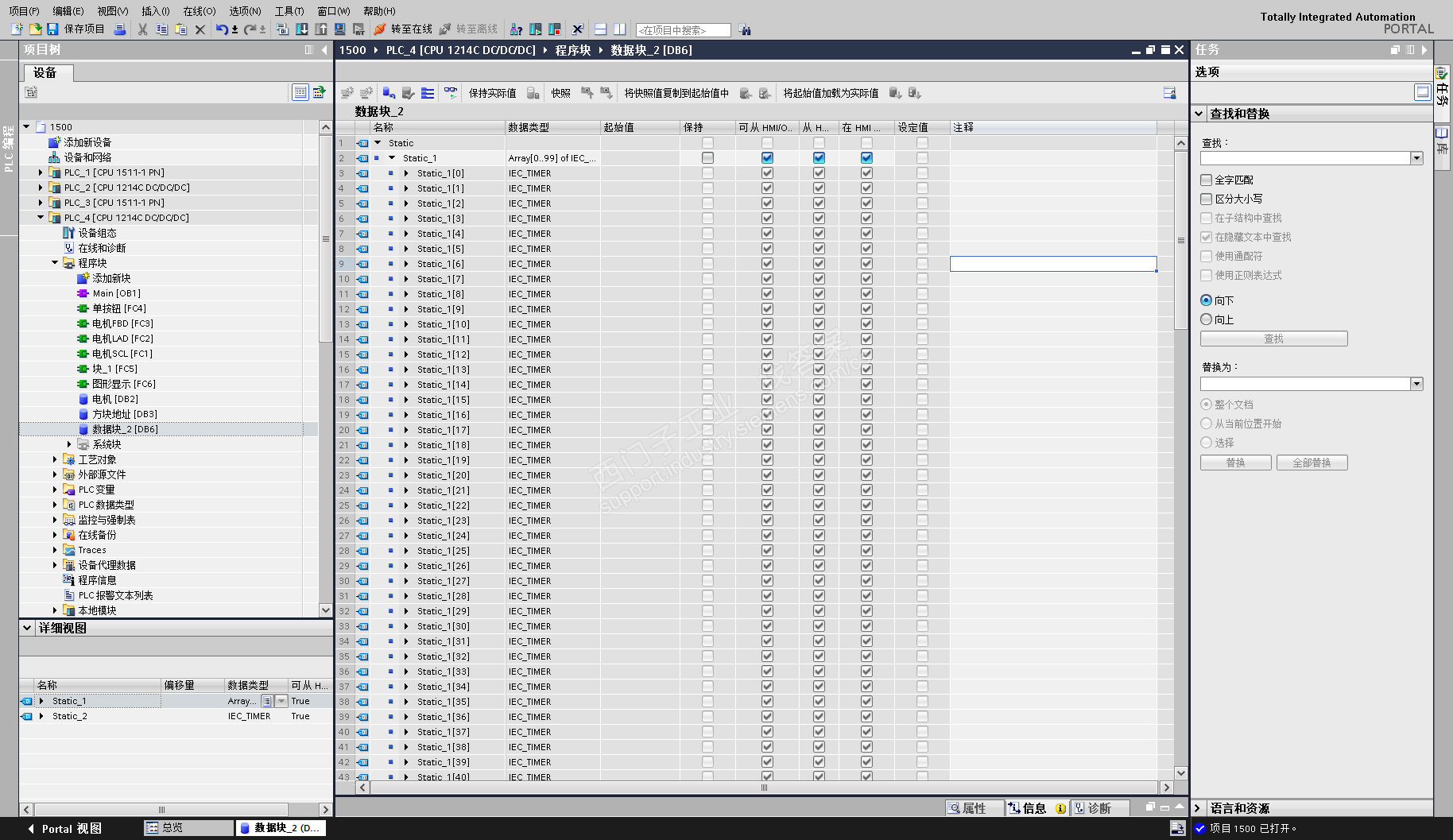Select the 向下 radio button
Viewport: 1453px width, 840px height.
[1207, 300]
